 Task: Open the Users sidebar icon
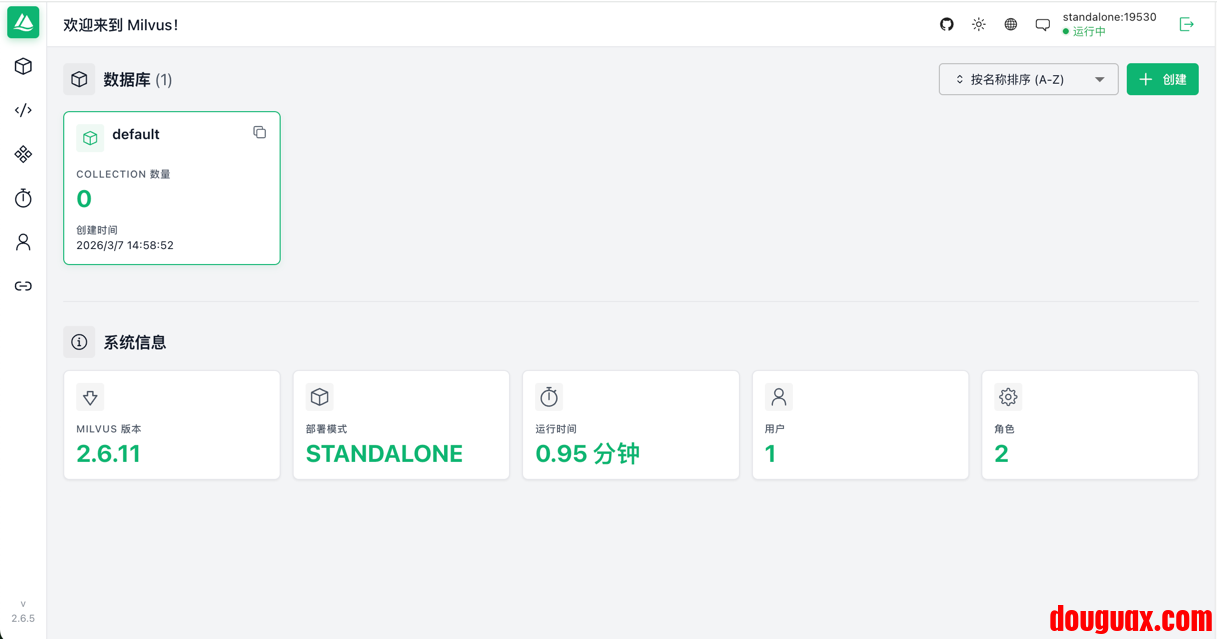tap(23, 242)
